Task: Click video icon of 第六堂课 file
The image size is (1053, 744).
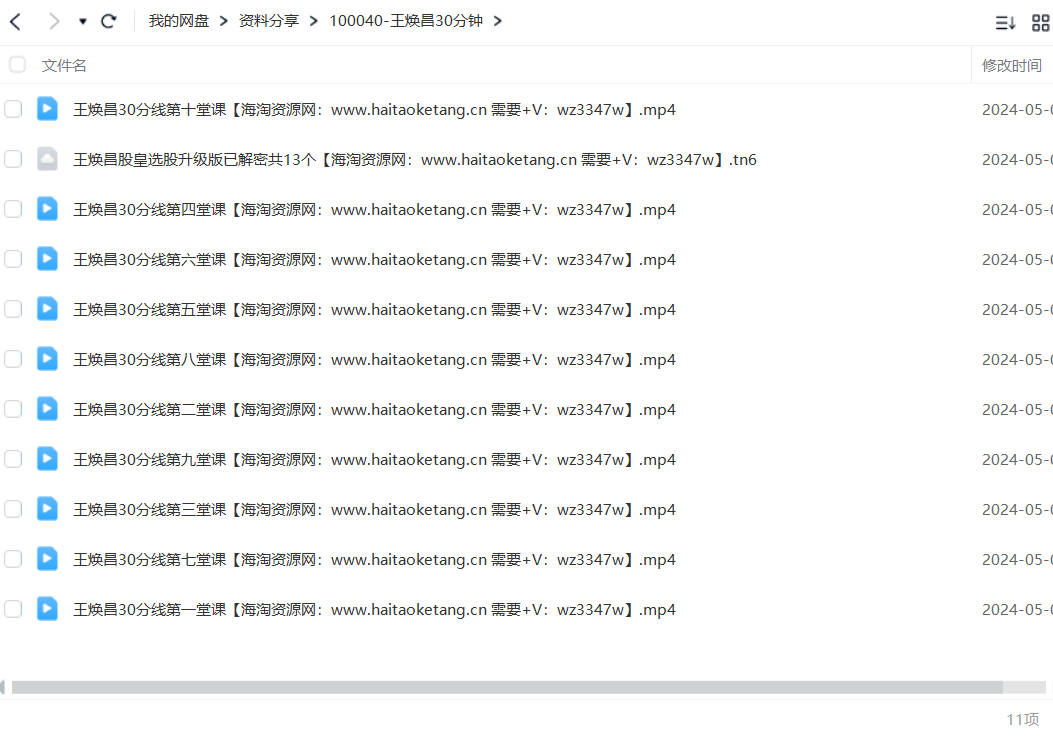Action: coord(47,259)
